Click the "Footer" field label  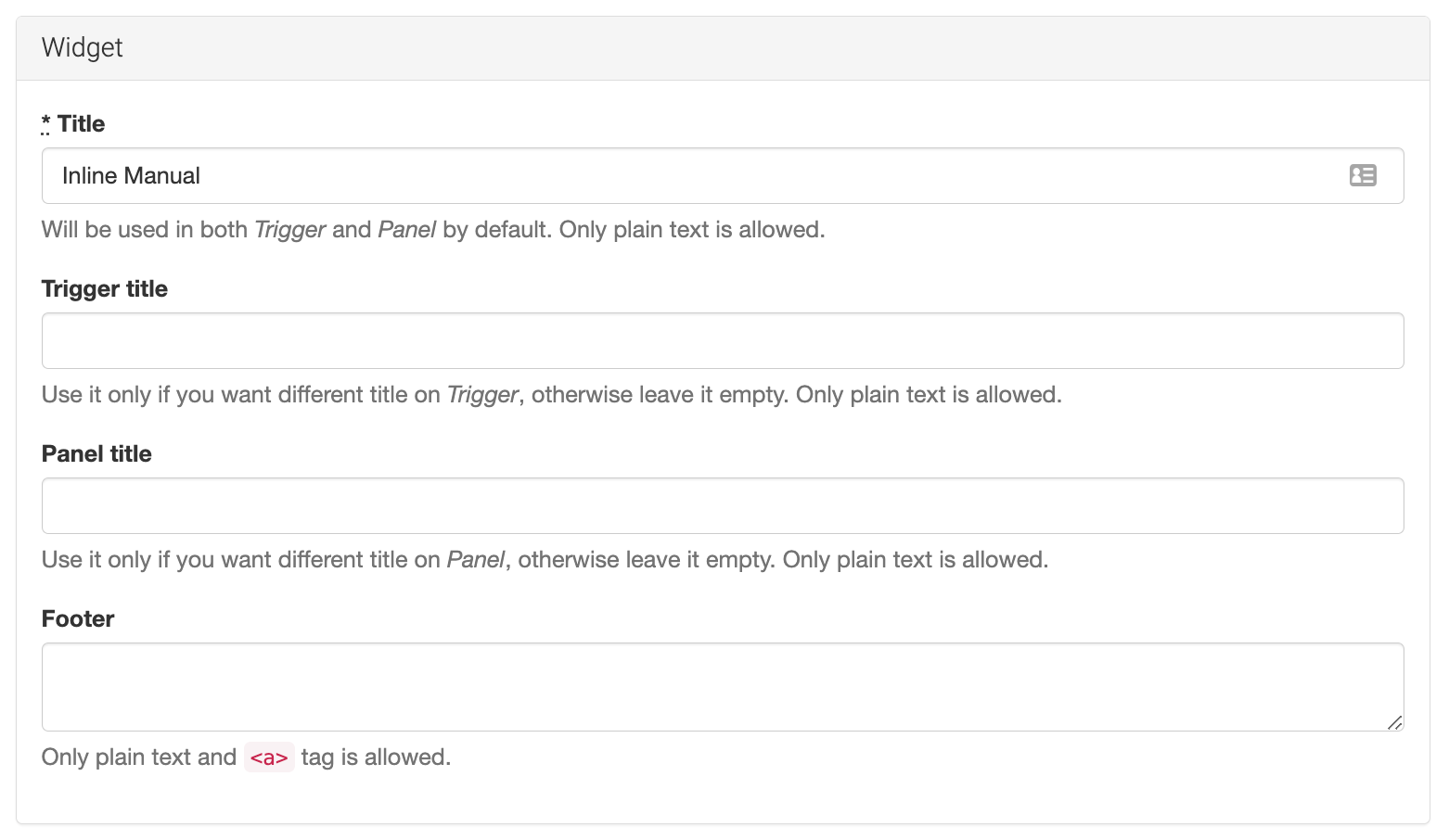[x=78, y=619]
